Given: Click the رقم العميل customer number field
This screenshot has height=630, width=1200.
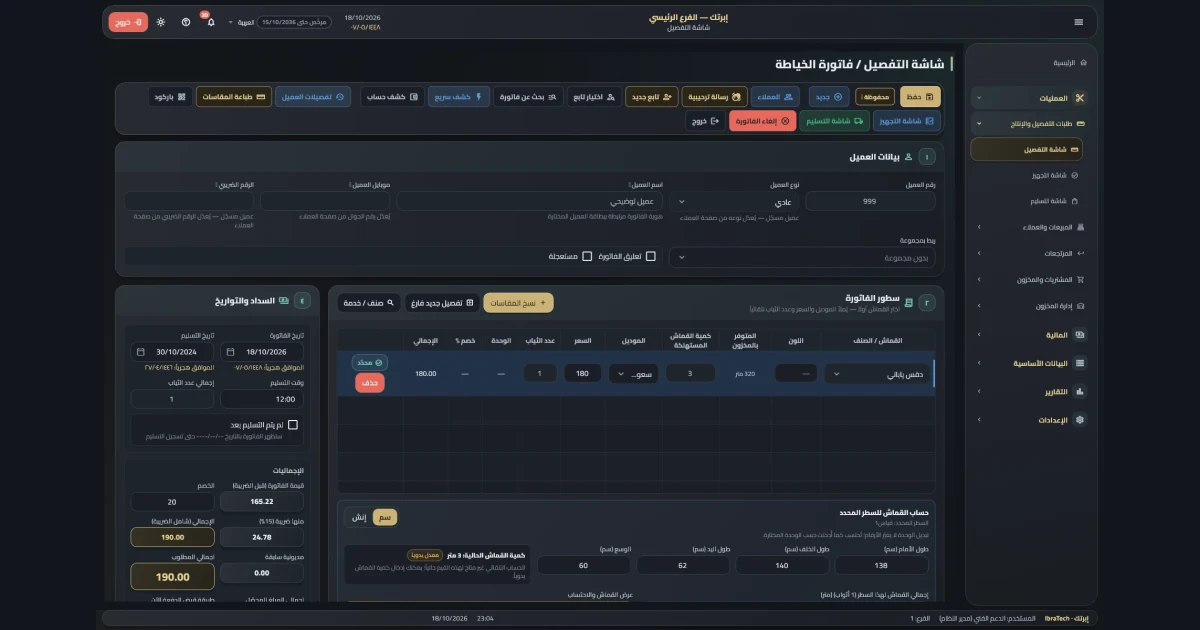Looking at the screenshot, I should tap(870, 202).
